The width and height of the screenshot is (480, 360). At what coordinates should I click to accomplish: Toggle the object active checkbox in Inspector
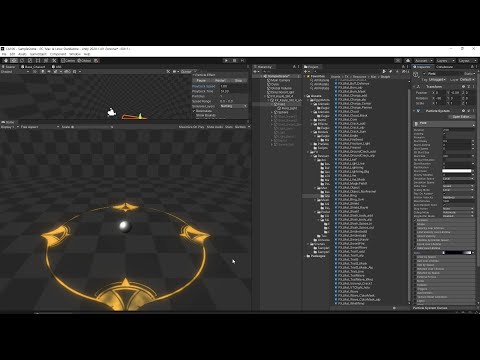click(x=424, y=74)
